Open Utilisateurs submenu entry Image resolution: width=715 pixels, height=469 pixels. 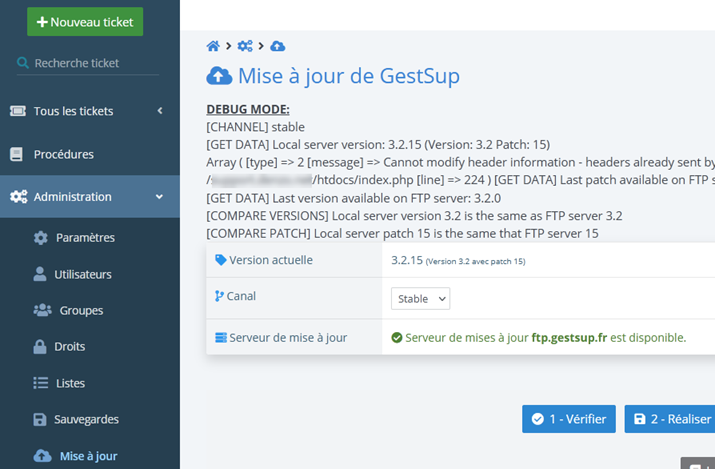tap(83, 274)
